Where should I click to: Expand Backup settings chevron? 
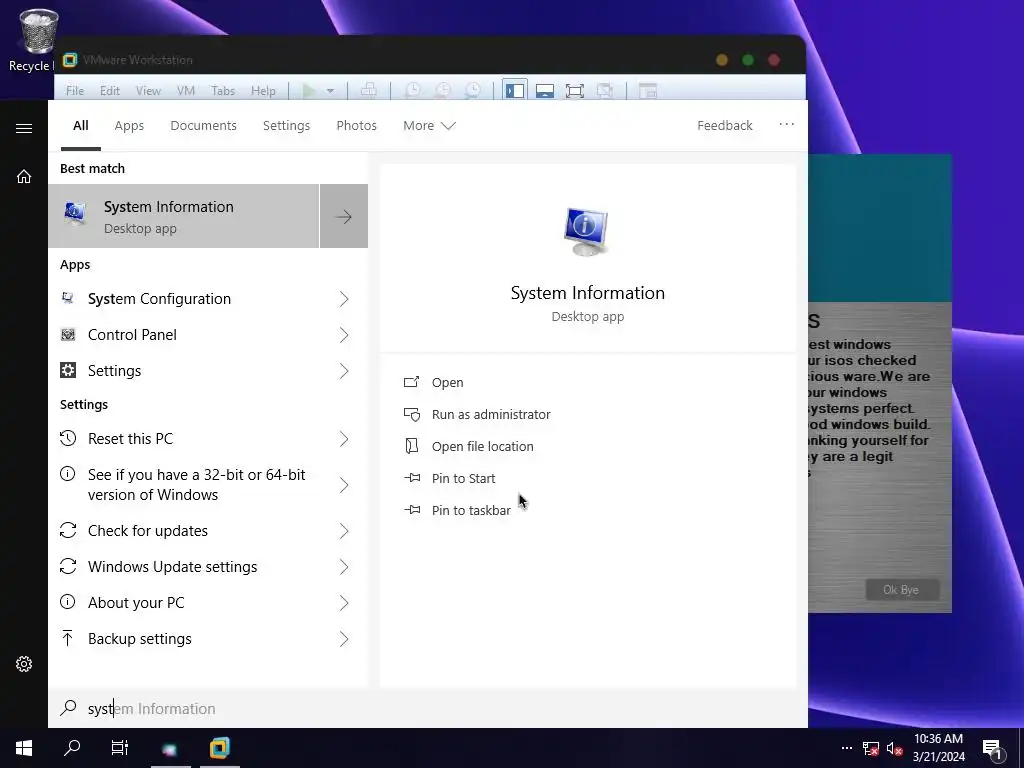pyautogui.click(x=344, y=639)
